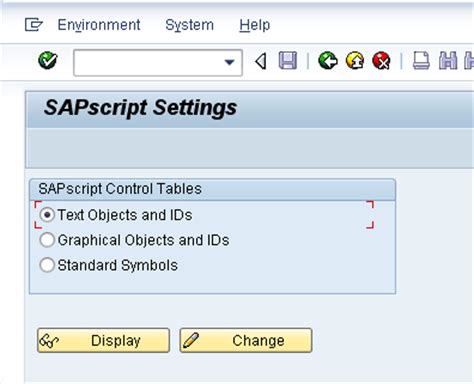Click the SAPscript Control Tables group header
The width and height of the screenshot is (474, 384).
212,189
